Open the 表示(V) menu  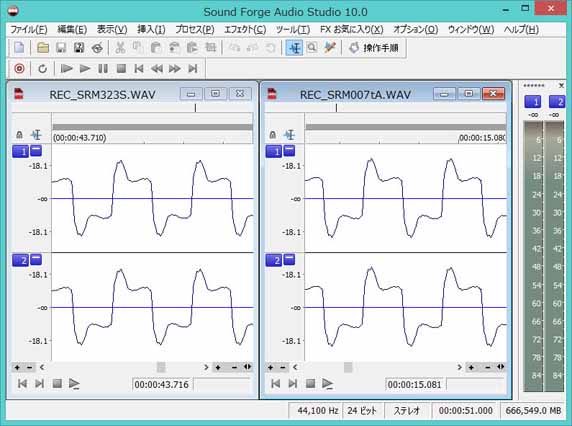[112, 30]
